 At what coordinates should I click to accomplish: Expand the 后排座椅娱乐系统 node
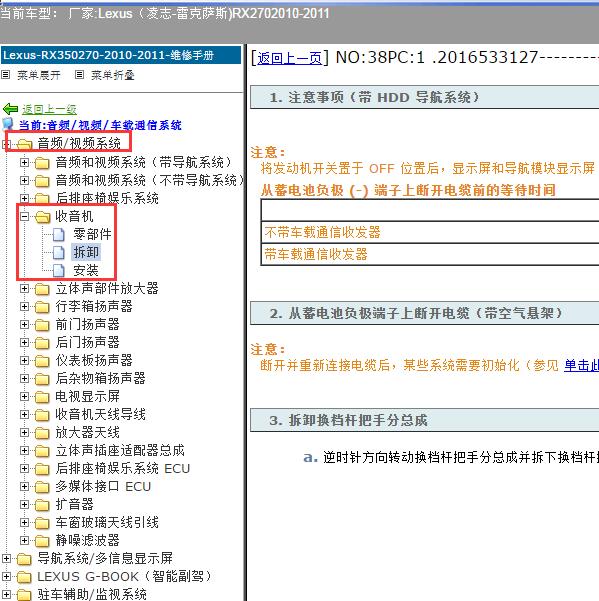tap(25, 198)
